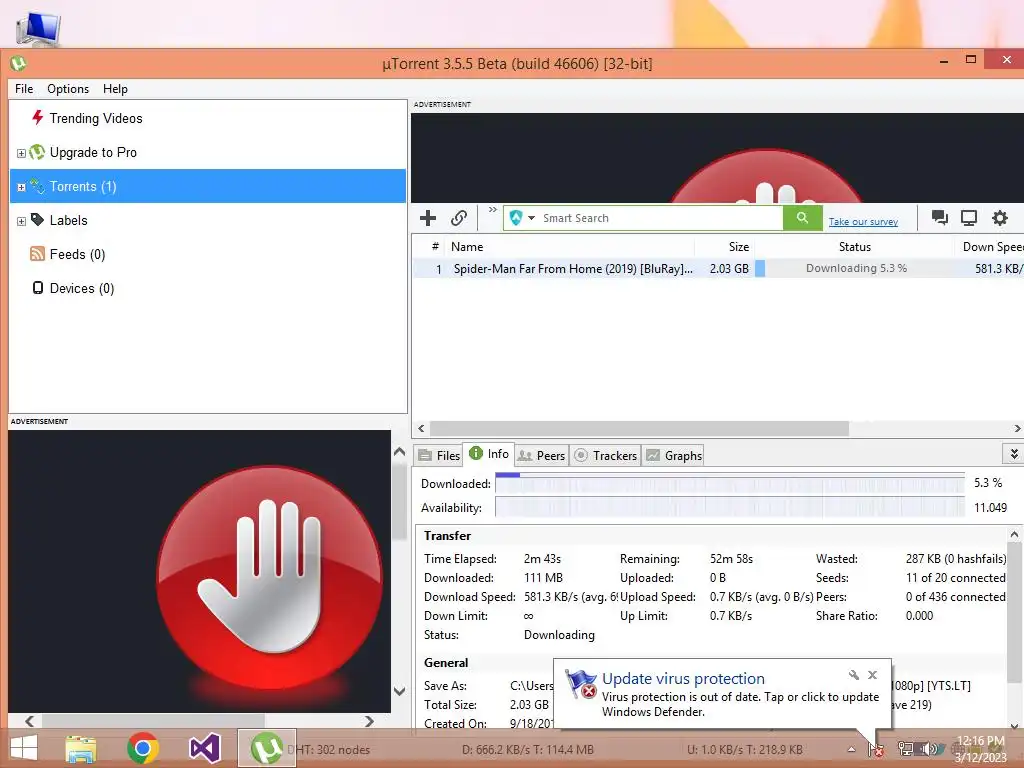The image size is (1024, 768).
Task: Open the Windows Start button
Action: click(24, 748)
